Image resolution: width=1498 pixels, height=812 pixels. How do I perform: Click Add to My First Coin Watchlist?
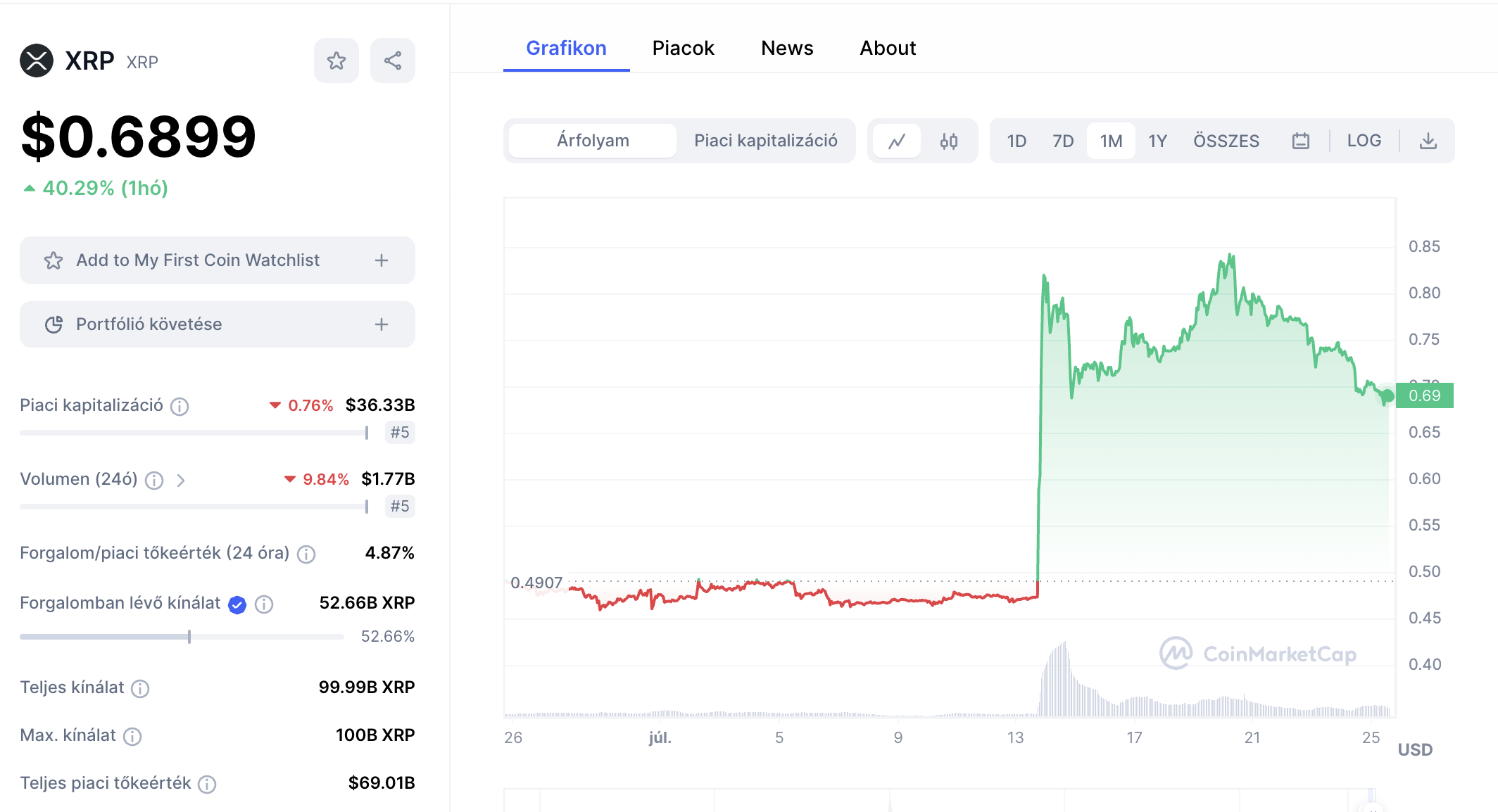[x=218, y=260]
